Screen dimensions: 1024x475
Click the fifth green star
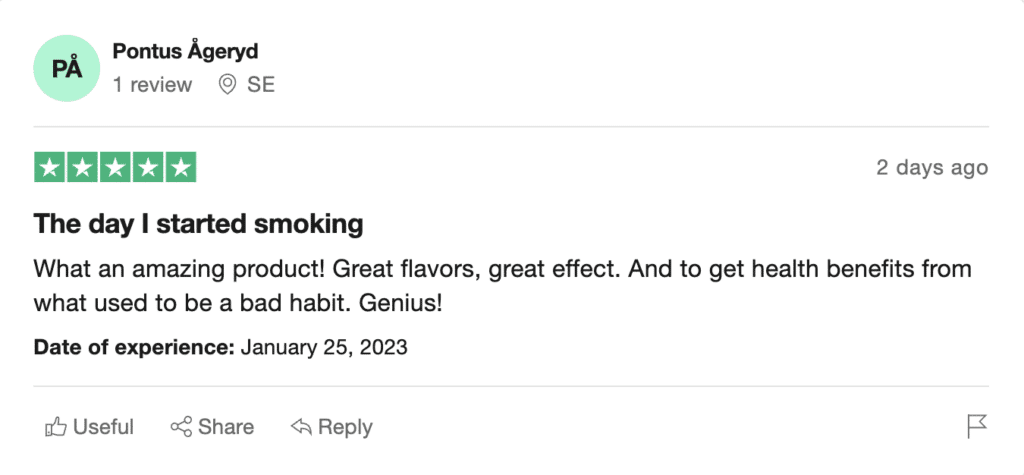point(180,168)
